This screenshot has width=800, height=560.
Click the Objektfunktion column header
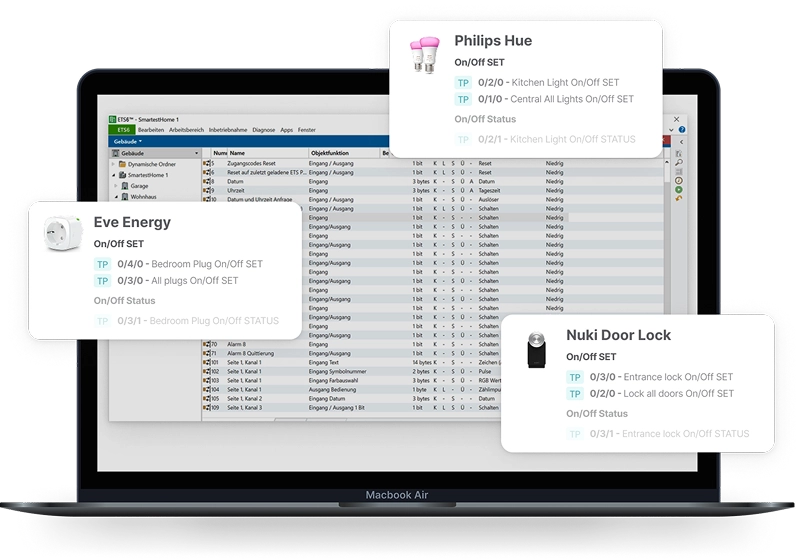pyautogui.click(x=329, y=153)
